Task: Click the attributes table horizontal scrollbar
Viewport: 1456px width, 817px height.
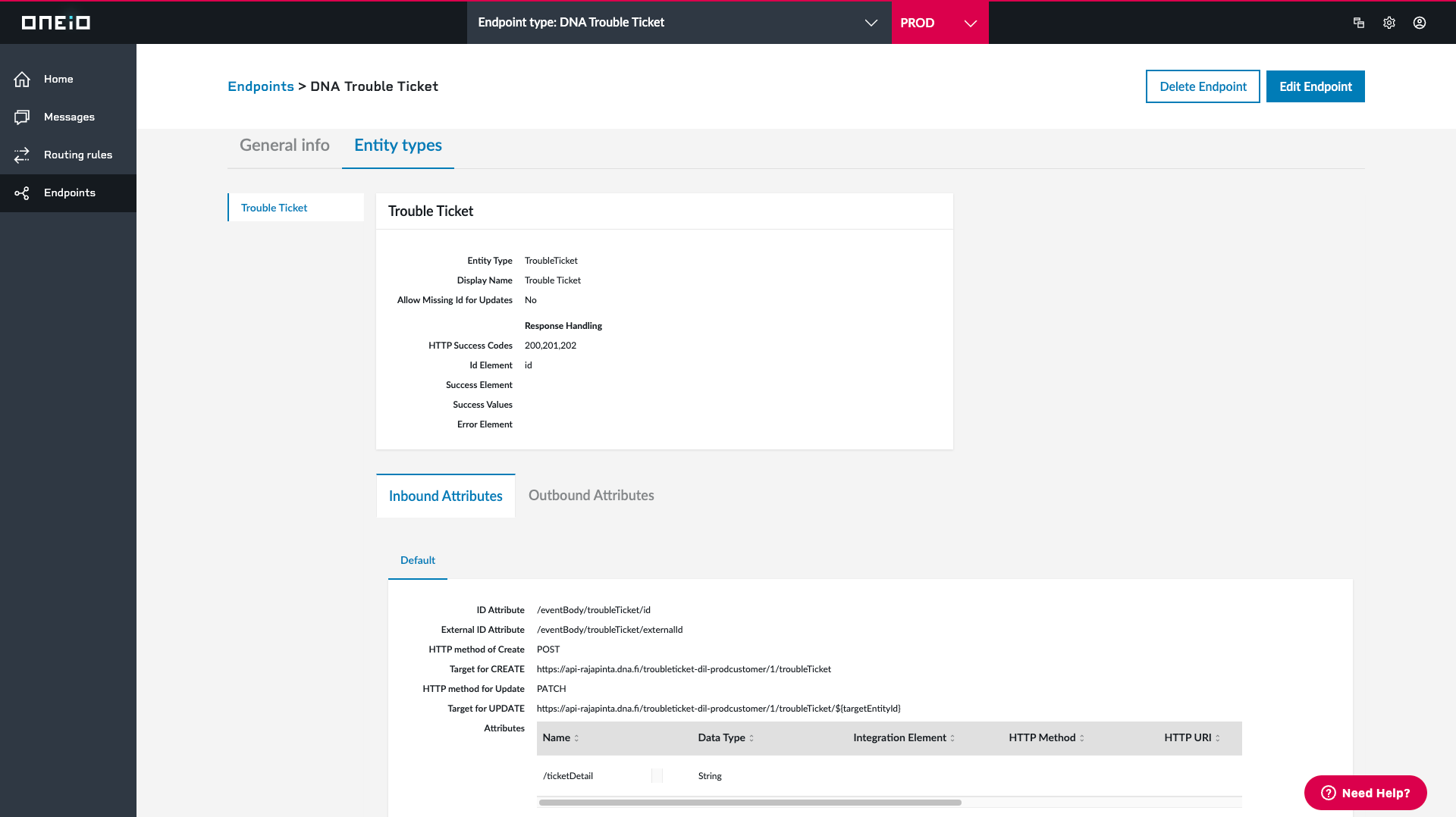Action: coord(750,802)
